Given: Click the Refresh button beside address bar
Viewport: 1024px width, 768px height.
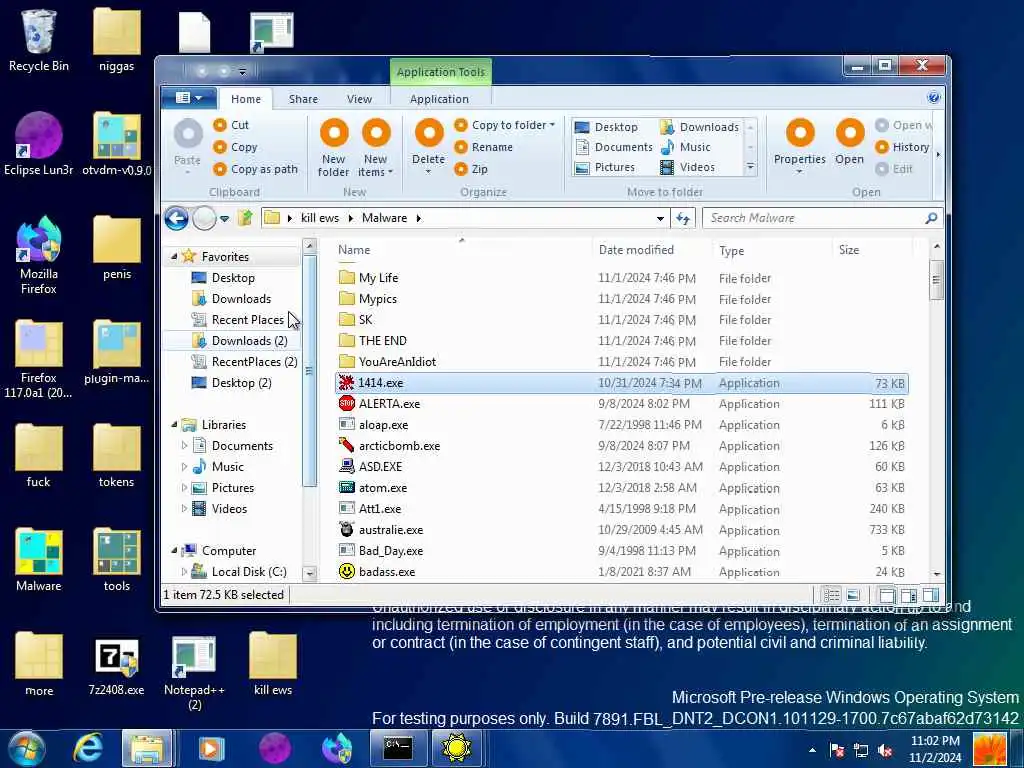Looking at the screenshot, I should [x=683, y=218].
